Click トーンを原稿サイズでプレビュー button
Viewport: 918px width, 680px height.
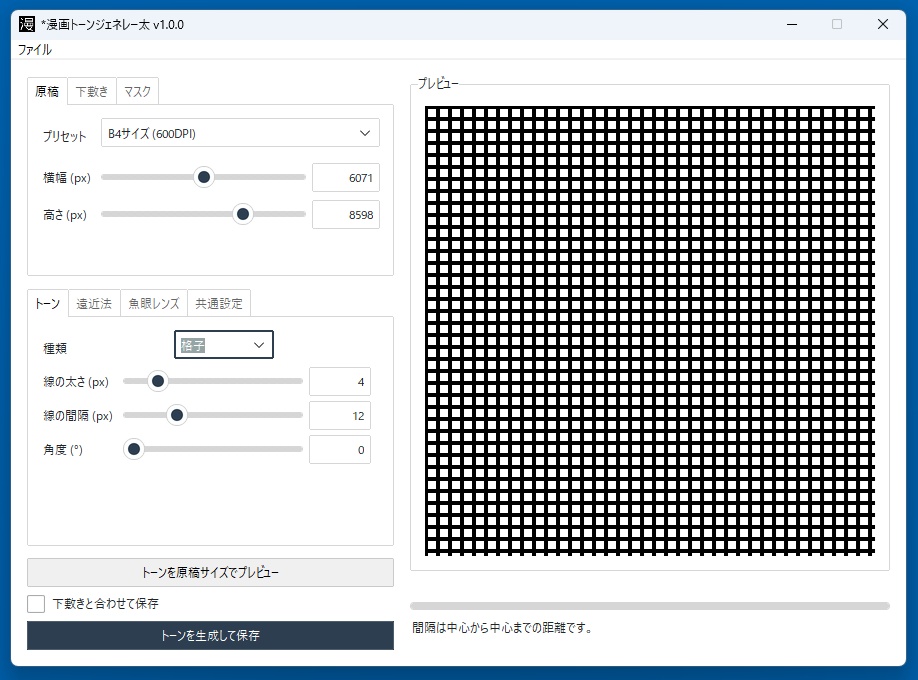(210, 572)
